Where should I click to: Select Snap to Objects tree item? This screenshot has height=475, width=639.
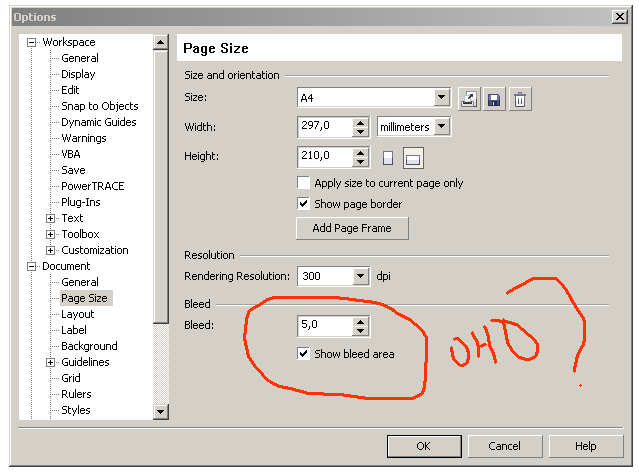99,106
